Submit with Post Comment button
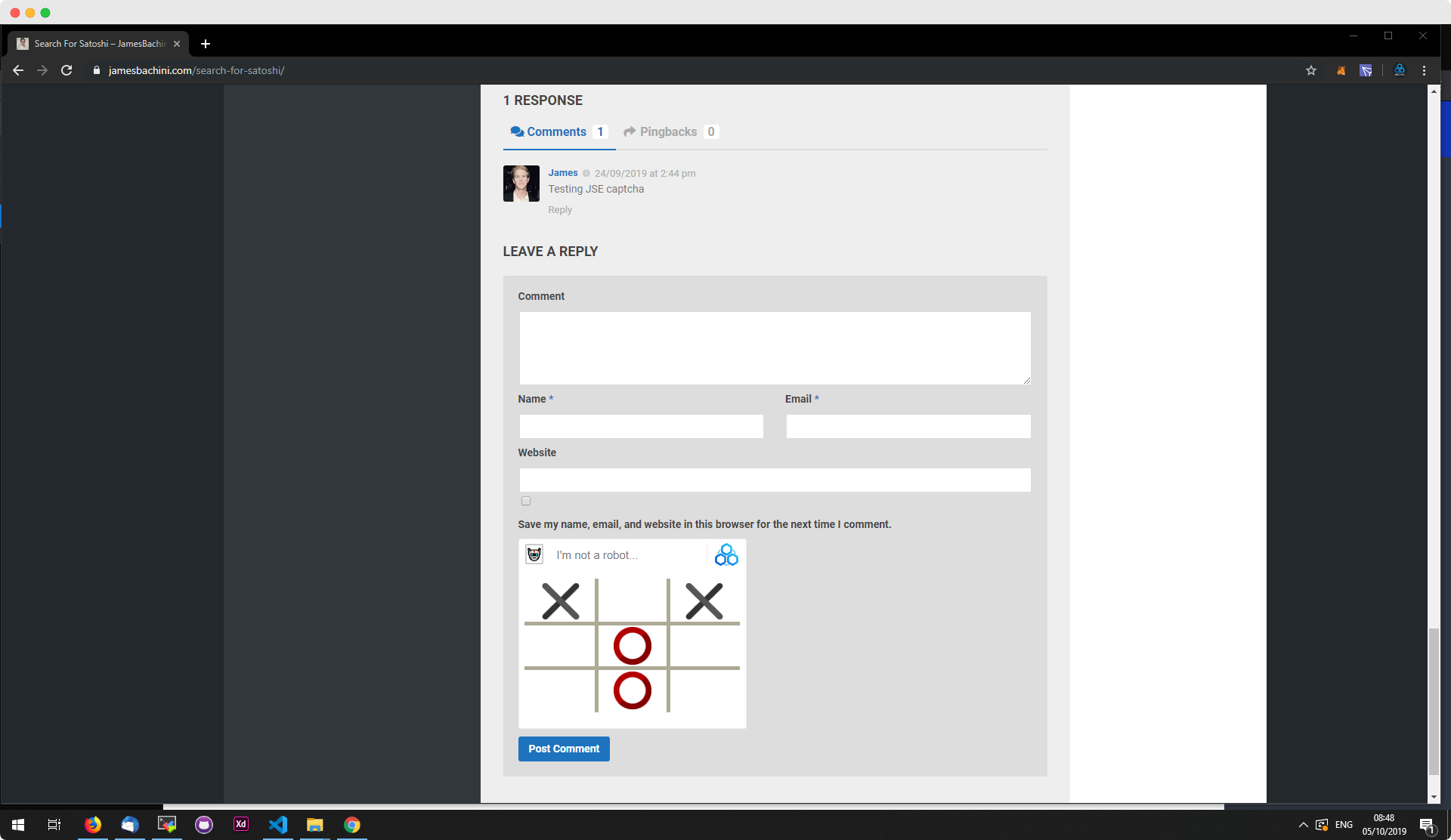1451x840 pixels. coord(564,749)
